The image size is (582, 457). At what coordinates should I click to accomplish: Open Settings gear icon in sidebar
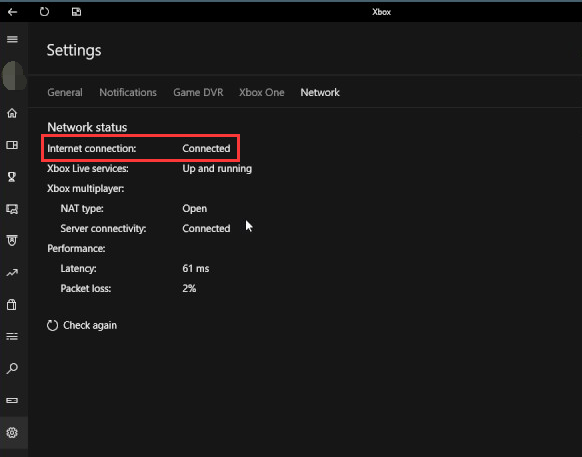[x=12, y=432]
